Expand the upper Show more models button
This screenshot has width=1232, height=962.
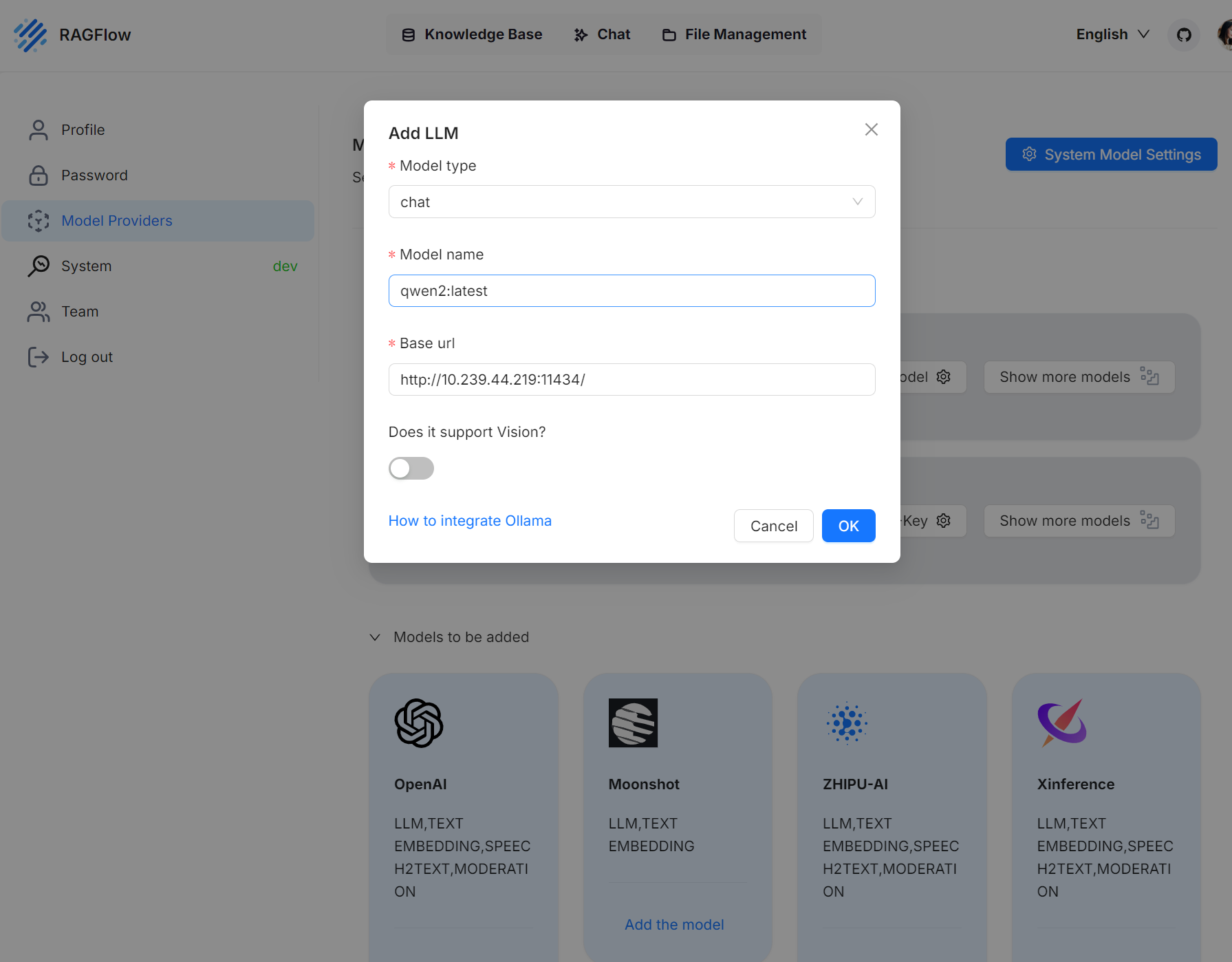(1079, 377)
